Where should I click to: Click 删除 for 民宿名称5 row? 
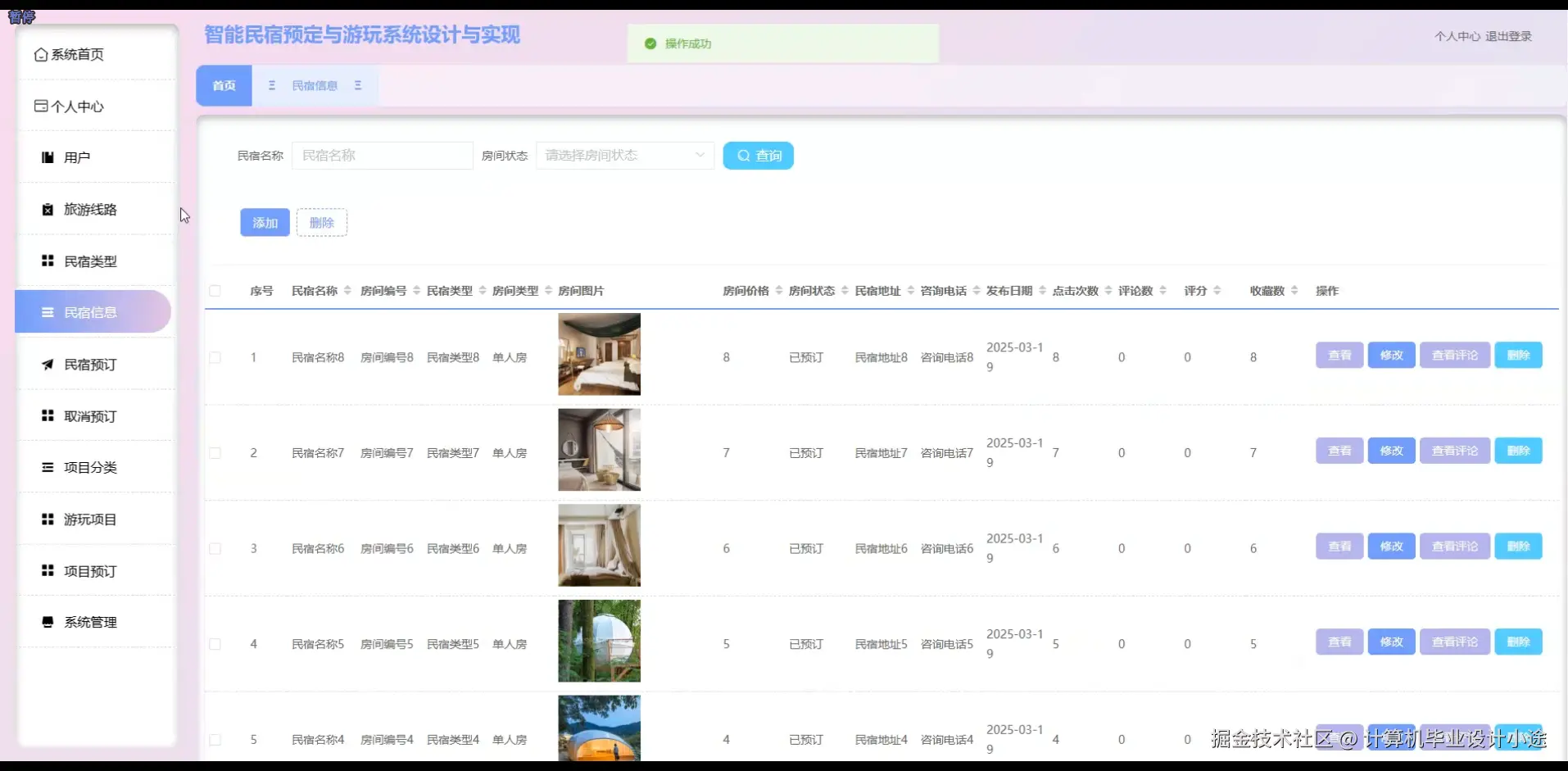[x=1518, y=642]
